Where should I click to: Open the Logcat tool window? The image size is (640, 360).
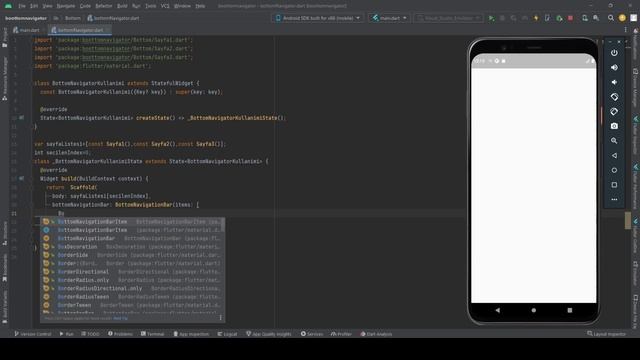coord(227,334)
